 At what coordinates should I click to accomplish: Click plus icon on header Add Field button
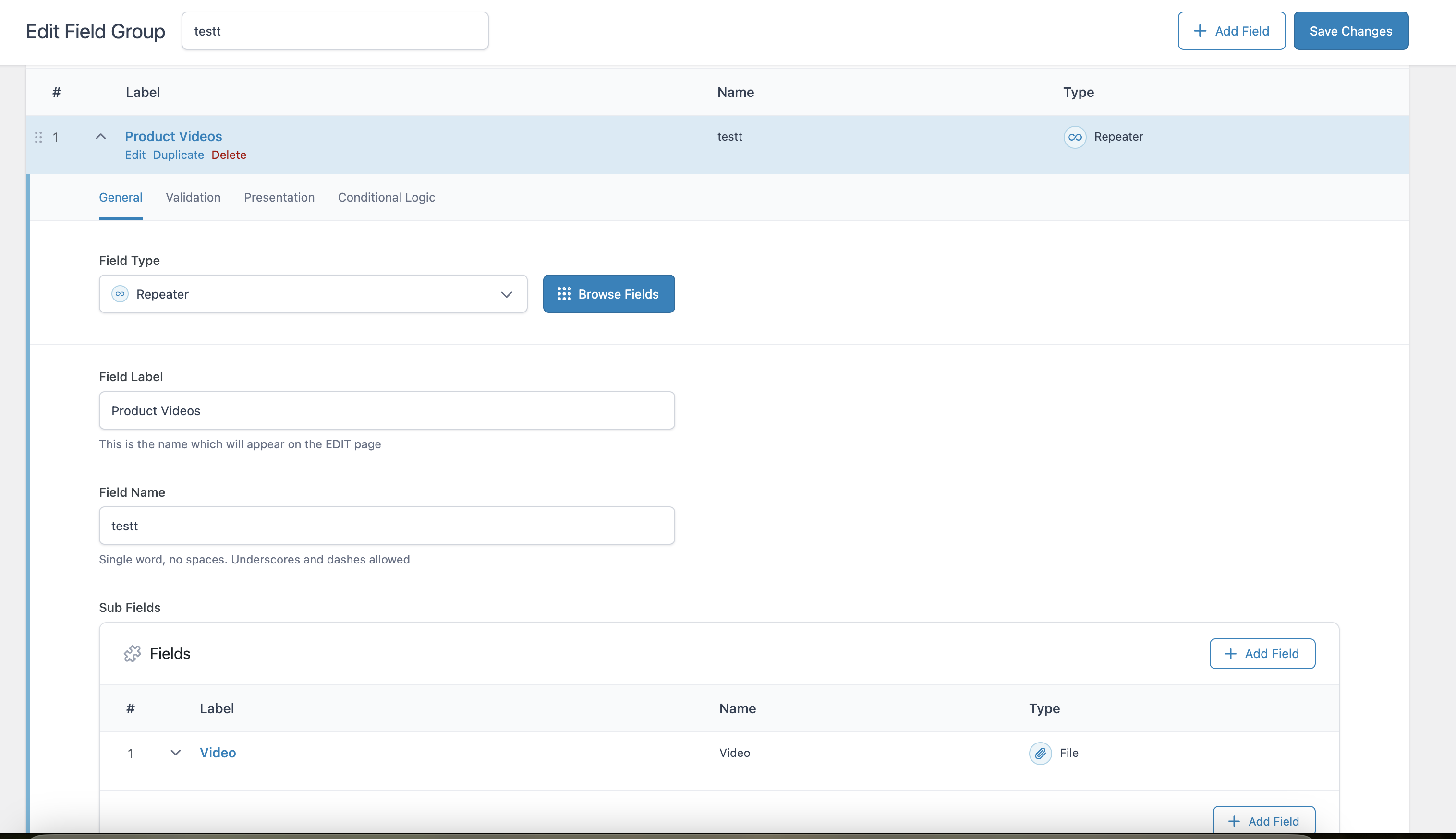1200,31
